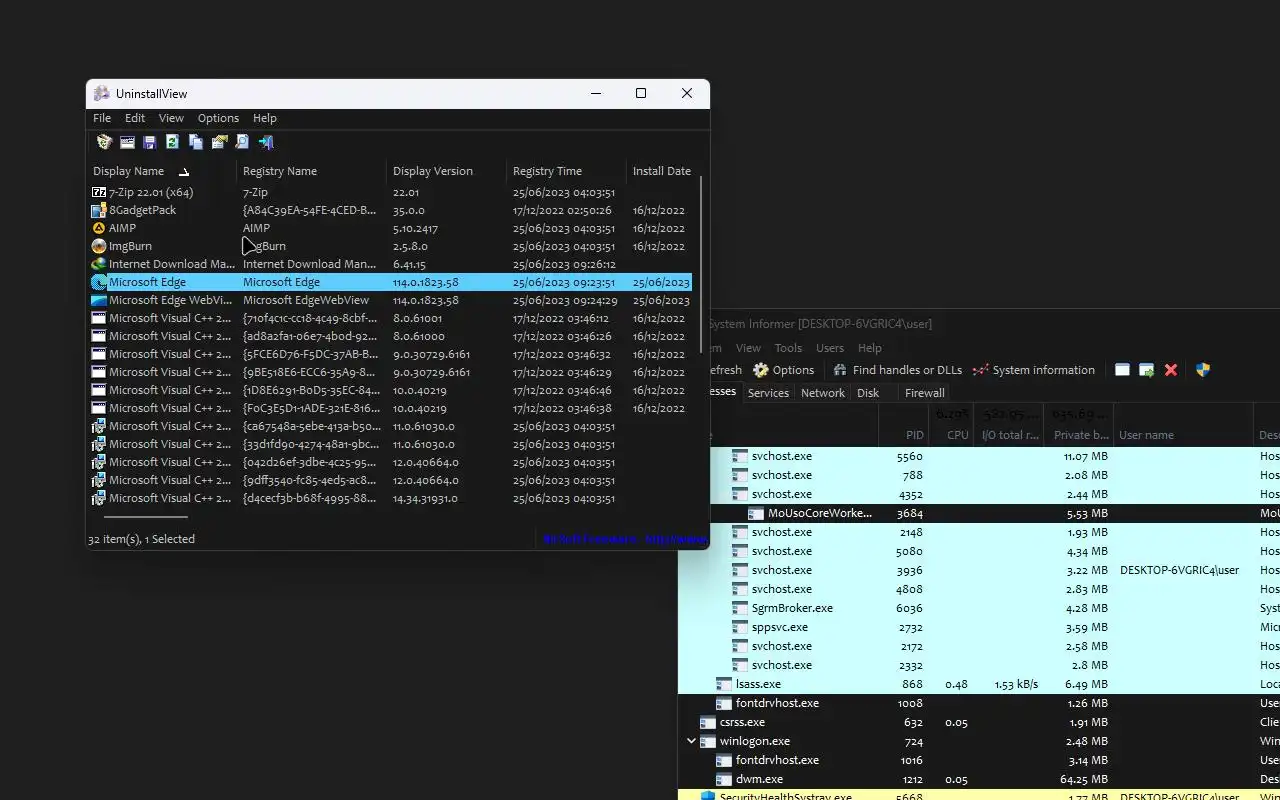Sort by the Registry Name column header
Viewport: 1280px width, 800px height.
(311, 171)
